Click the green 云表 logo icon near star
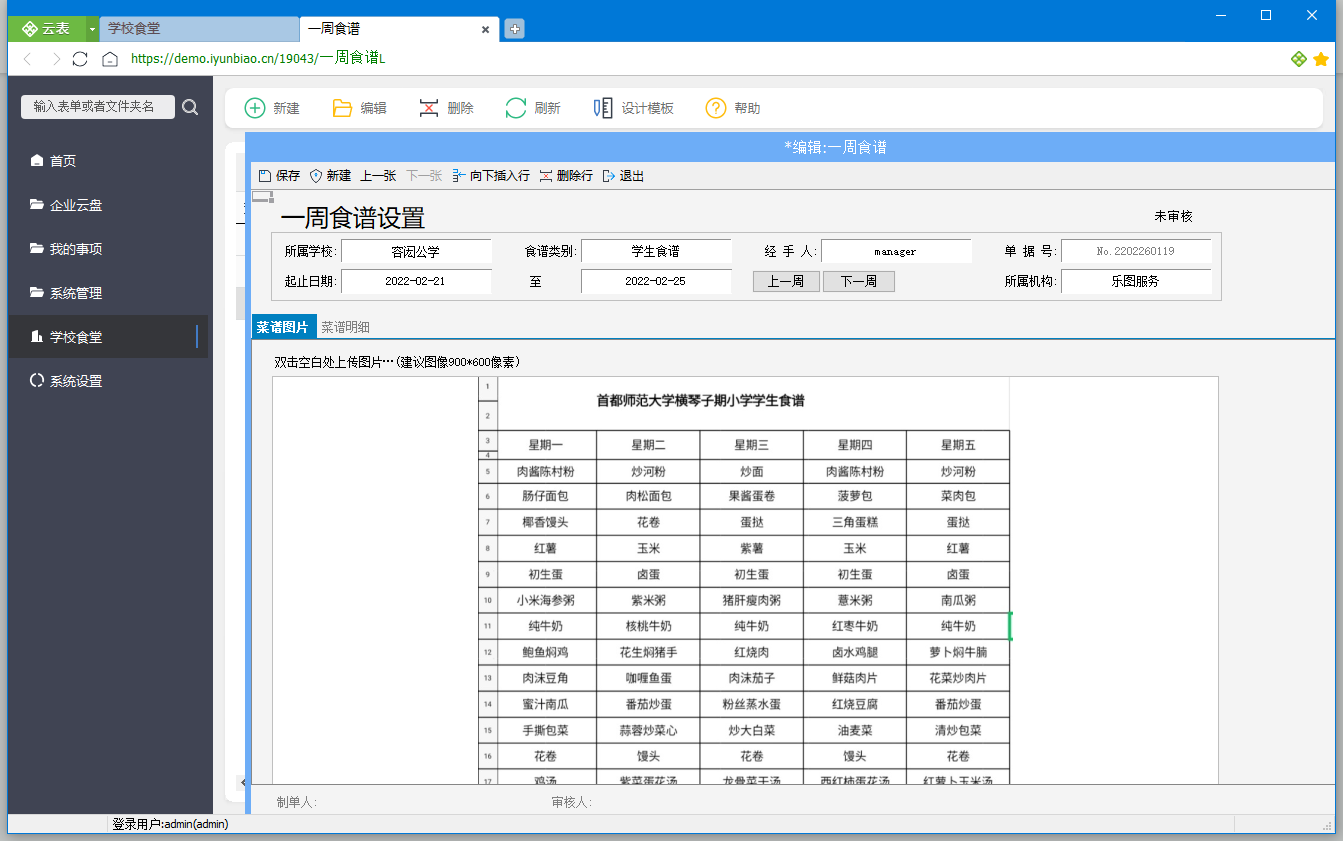 point(1299,59)
